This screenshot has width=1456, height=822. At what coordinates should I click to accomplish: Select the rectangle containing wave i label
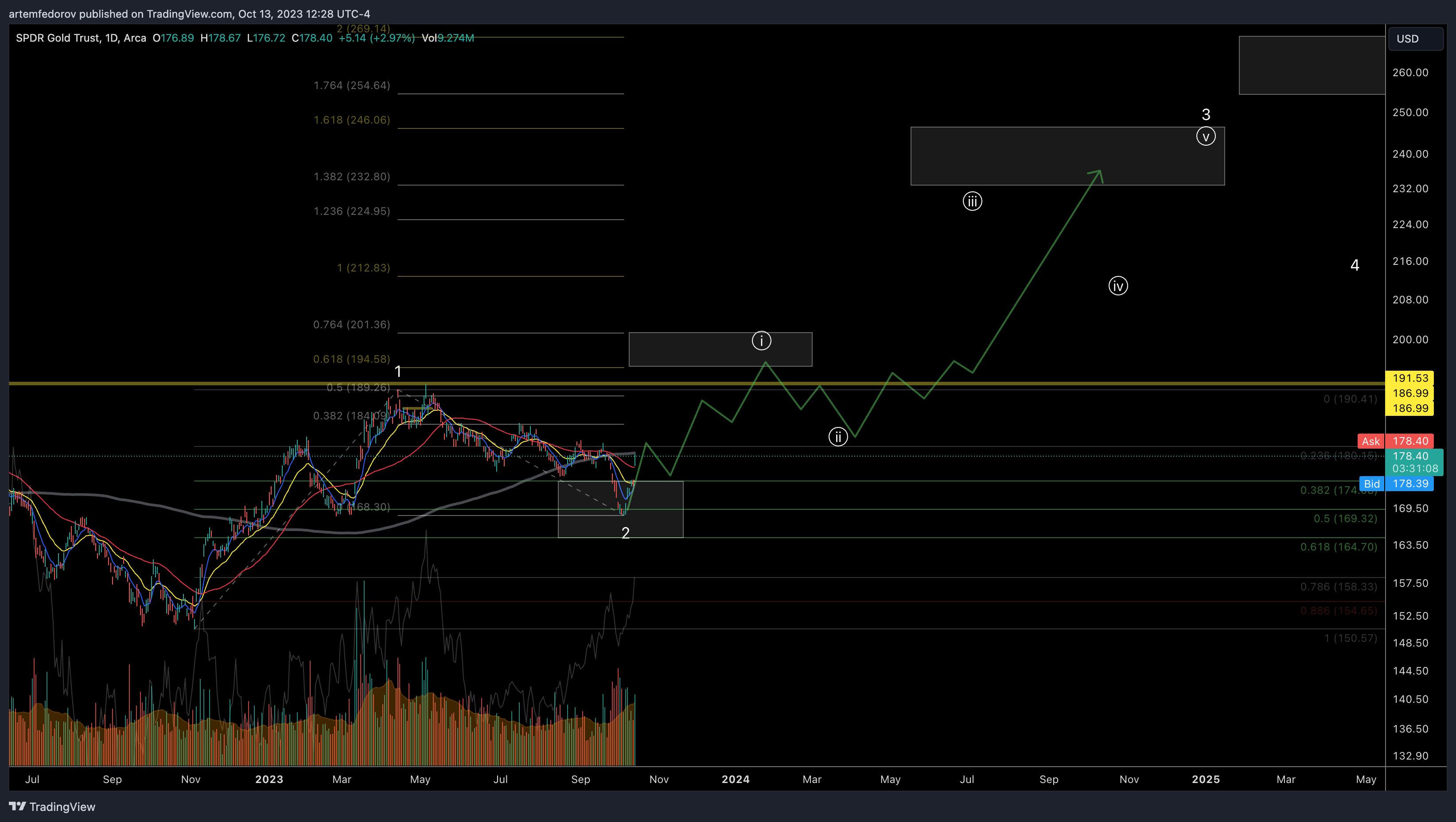[x=720, y=349]
